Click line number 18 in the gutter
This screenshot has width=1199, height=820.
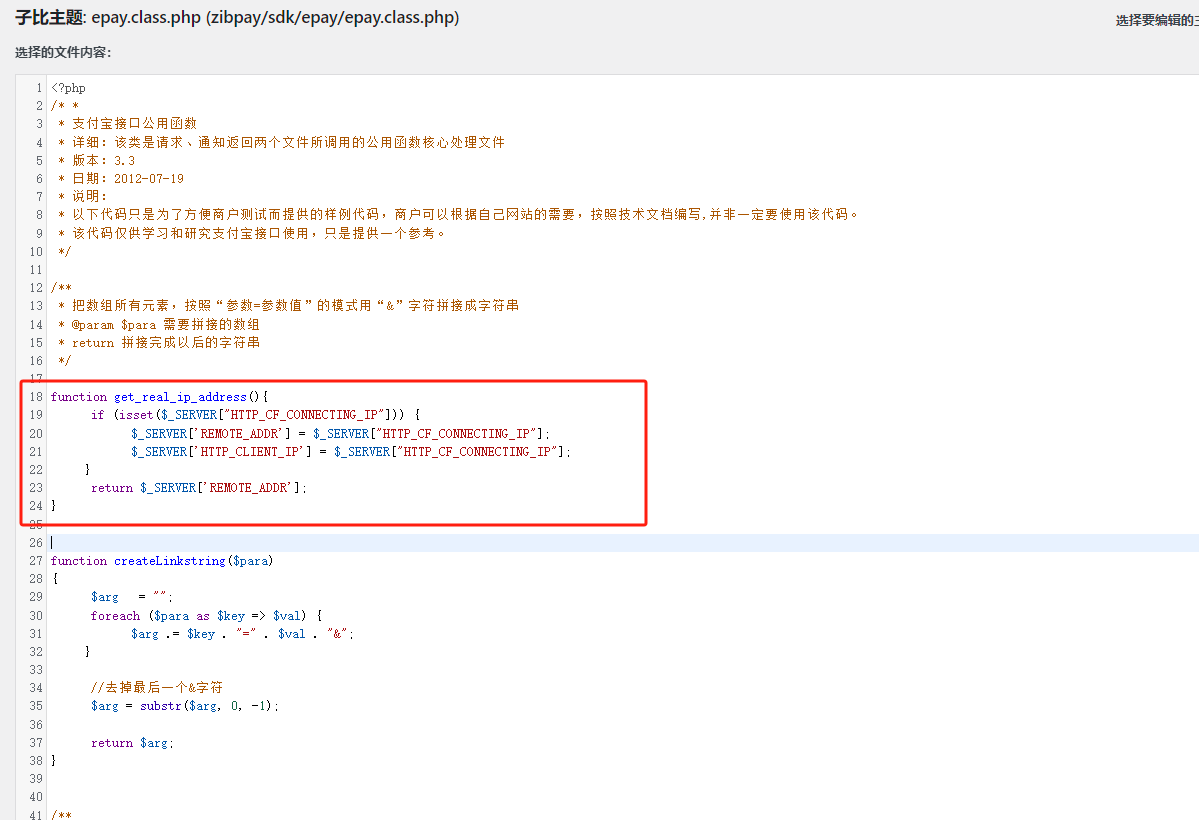click(36, 397)
